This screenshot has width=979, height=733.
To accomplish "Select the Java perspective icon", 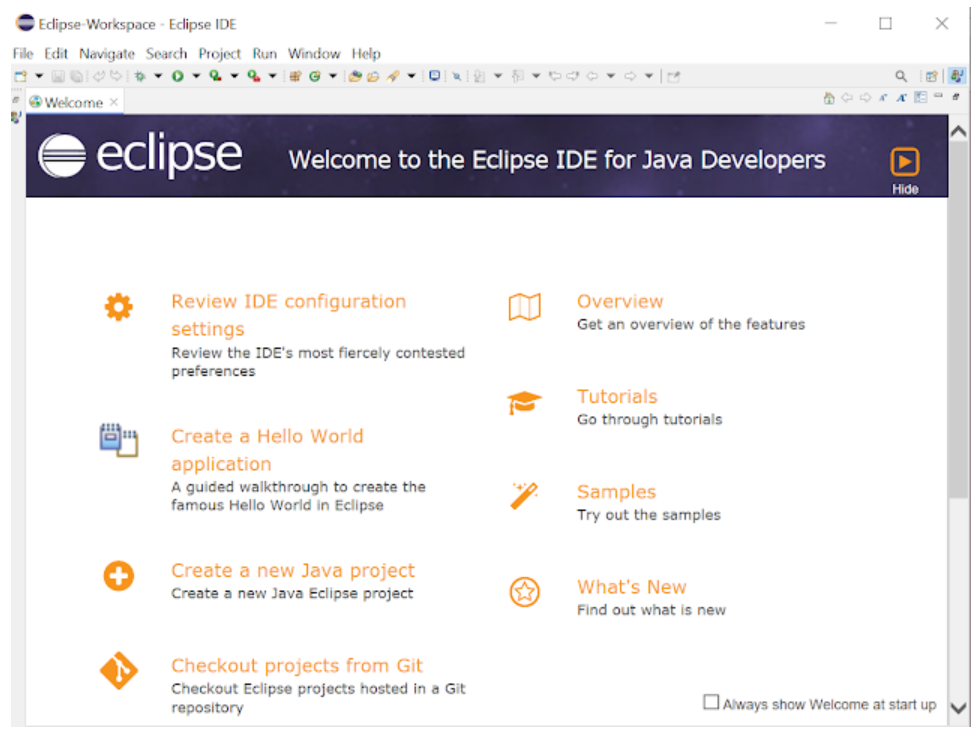I will coord(957,76).
